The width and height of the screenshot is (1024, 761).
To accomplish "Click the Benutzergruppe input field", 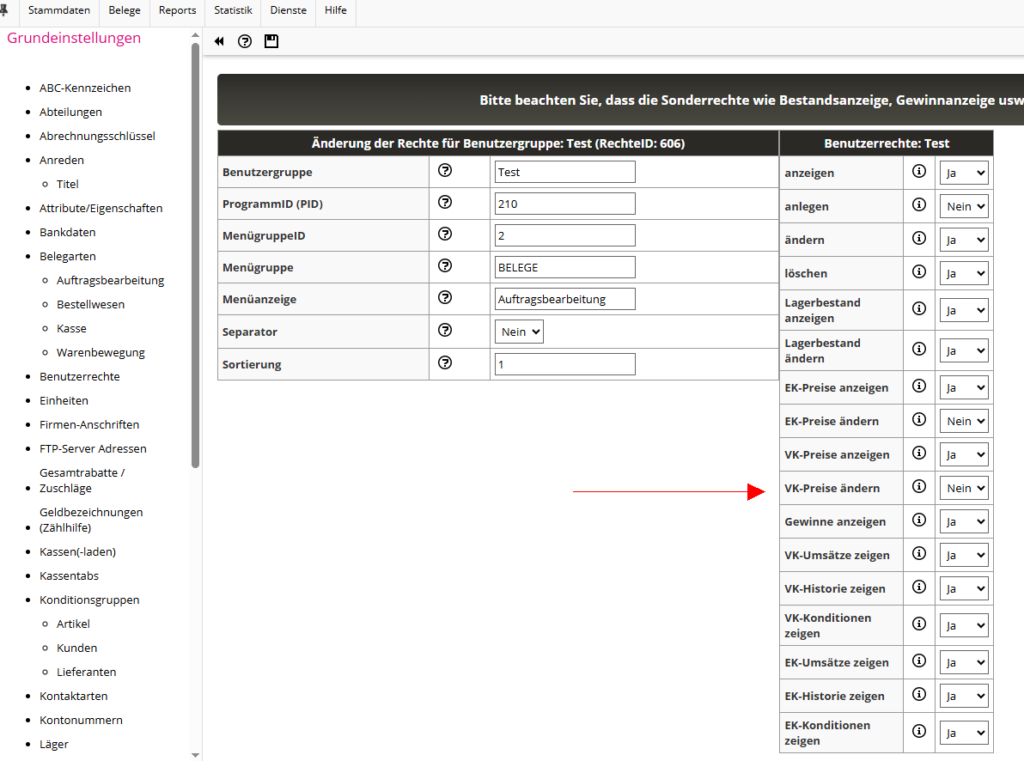I will (x=565, y=172).
